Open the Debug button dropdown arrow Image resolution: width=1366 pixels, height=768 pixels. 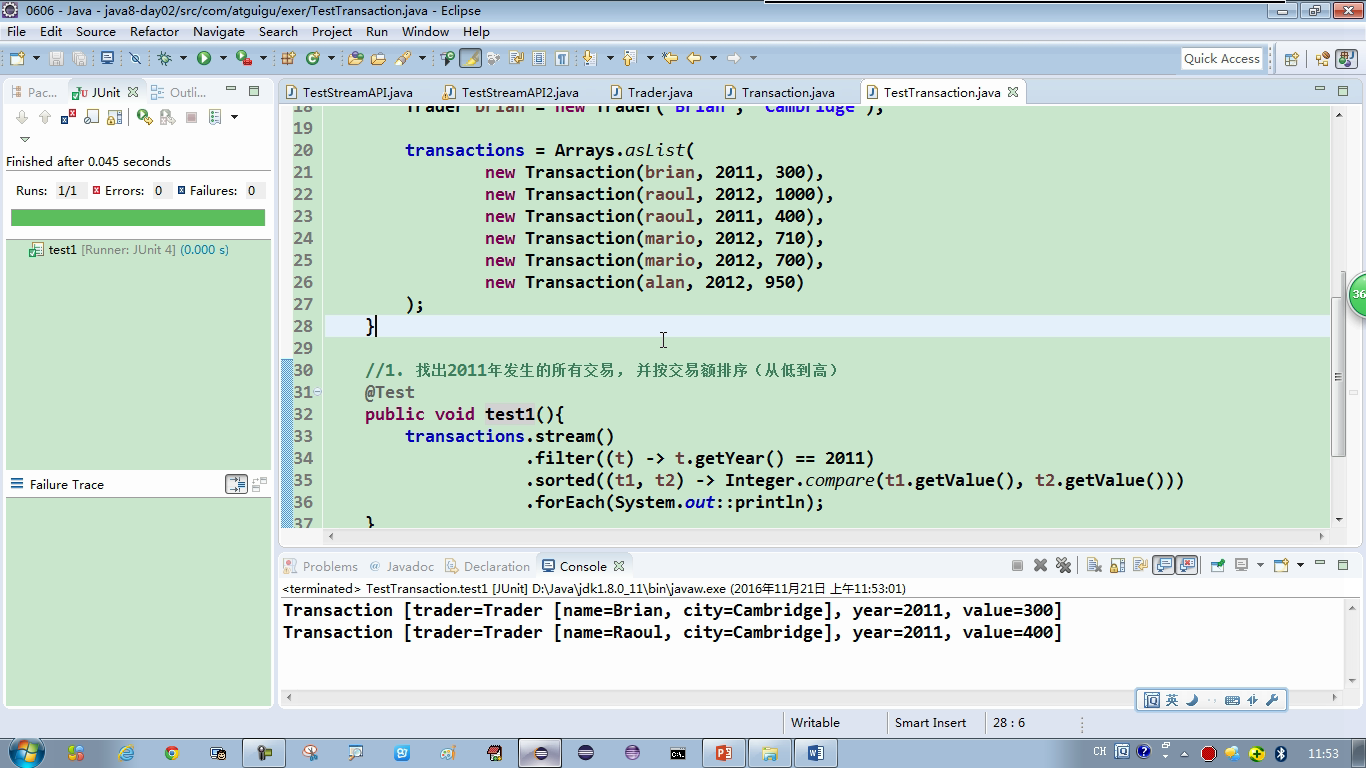coord(183,58)
